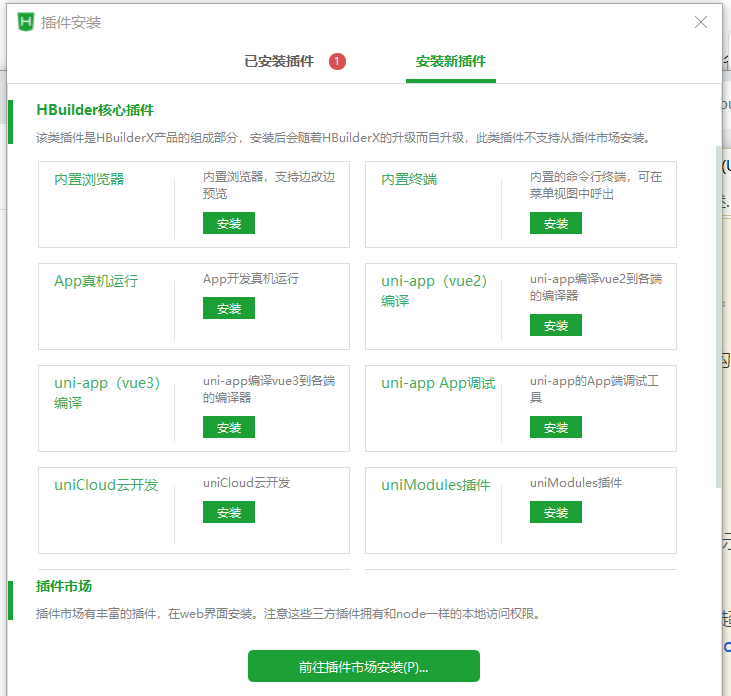Close the 插件安装 dialog window
This screenshot has height=696, width=731.
click(702, 22)
